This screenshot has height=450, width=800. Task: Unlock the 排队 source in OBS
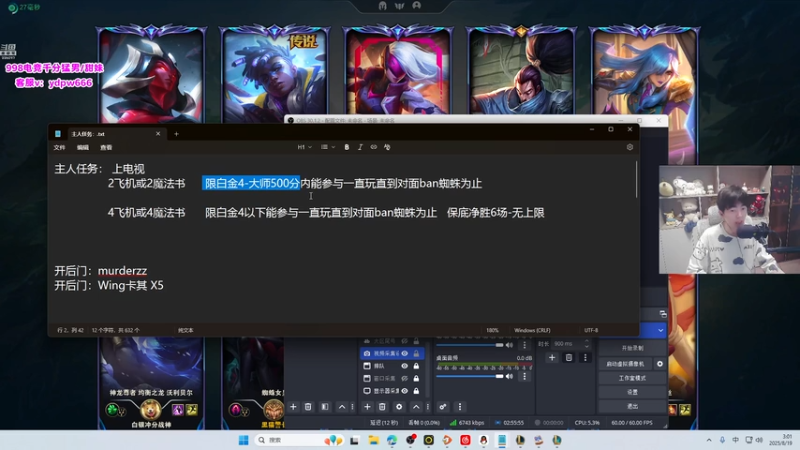416,366
